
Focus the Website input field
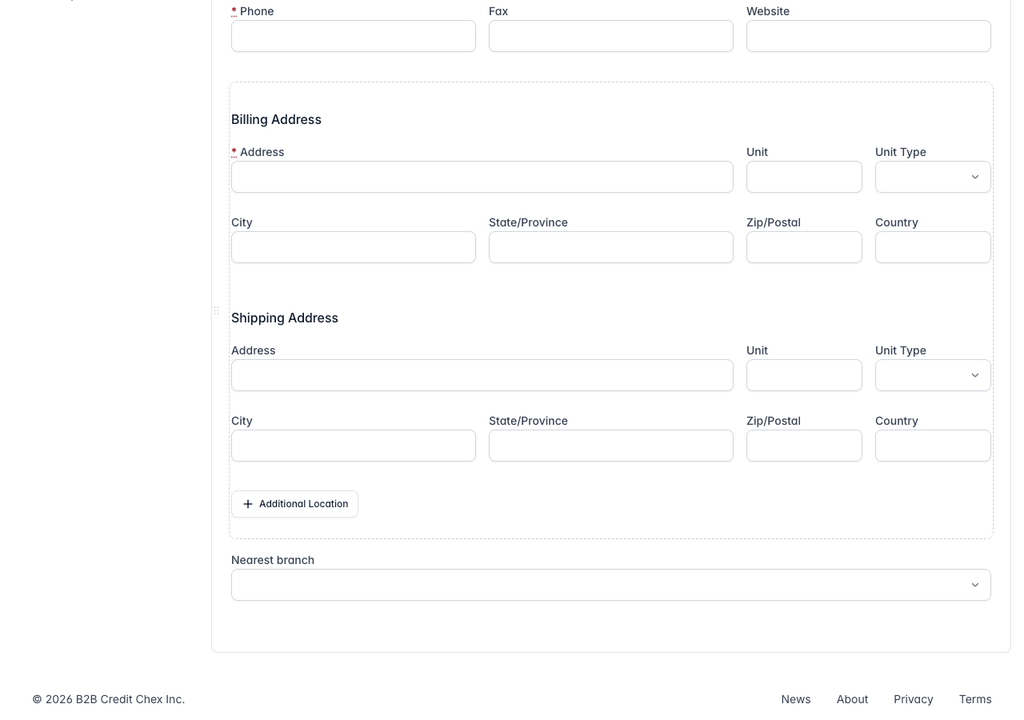tap(869, 36)
